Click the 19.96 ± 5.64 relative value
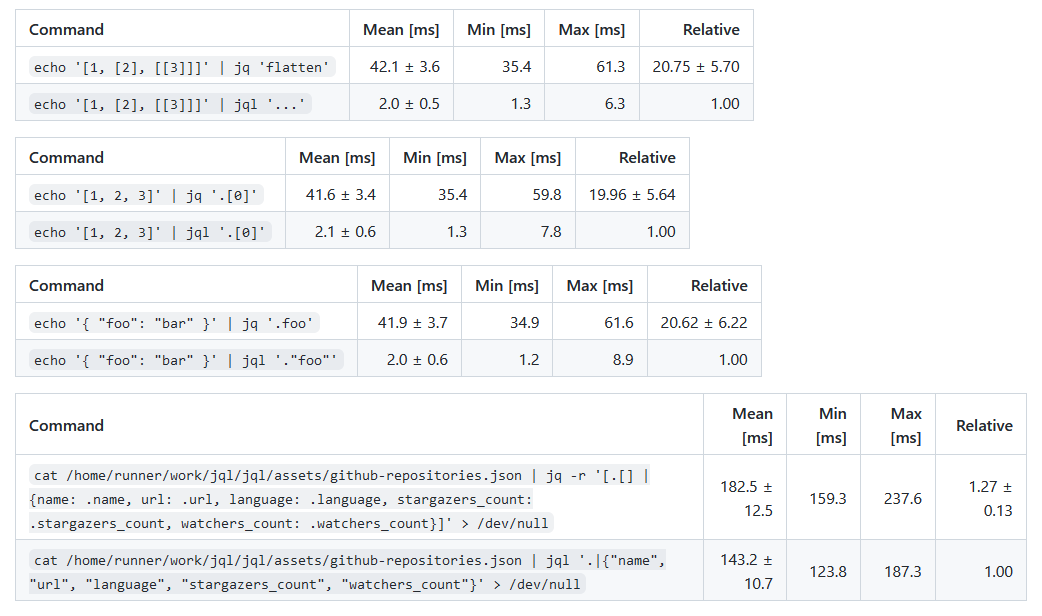1042x616 pixels. [x=632, y=195]
